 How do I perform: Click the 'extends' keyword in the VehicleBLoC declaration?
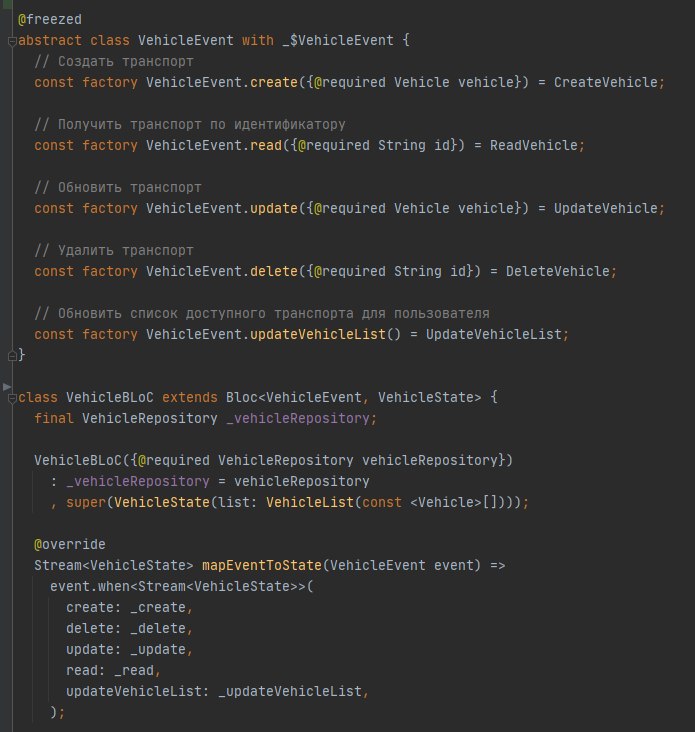coord(190,398)
